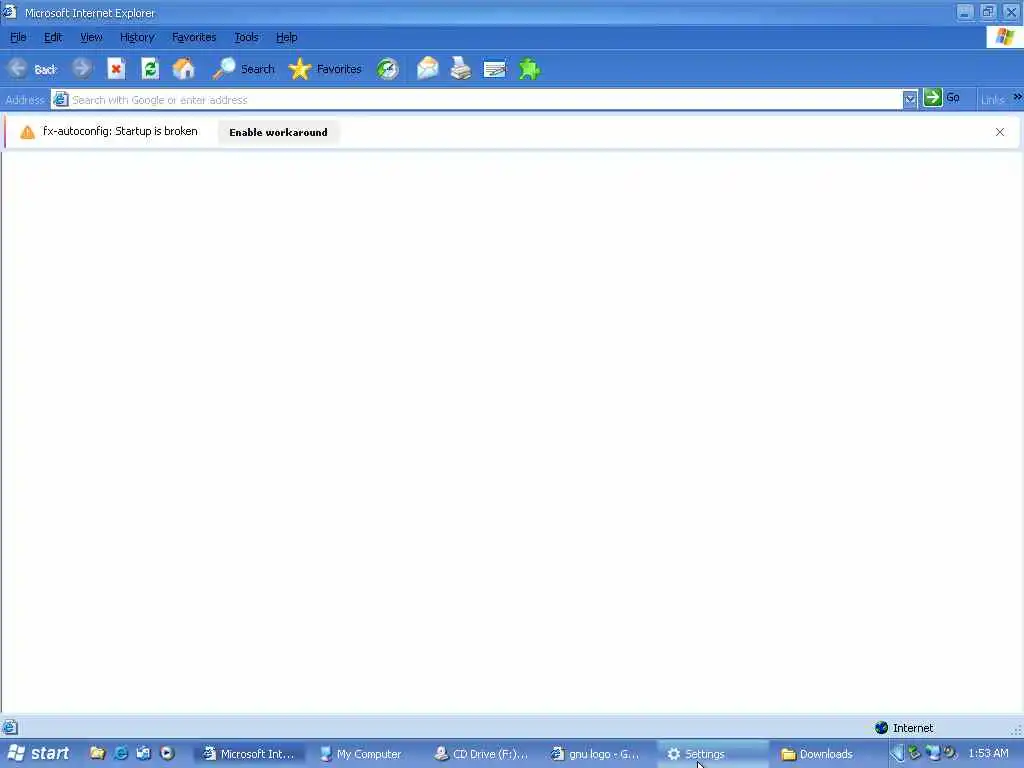
Task: Open the Edit menu
Action: pos(53,37)
